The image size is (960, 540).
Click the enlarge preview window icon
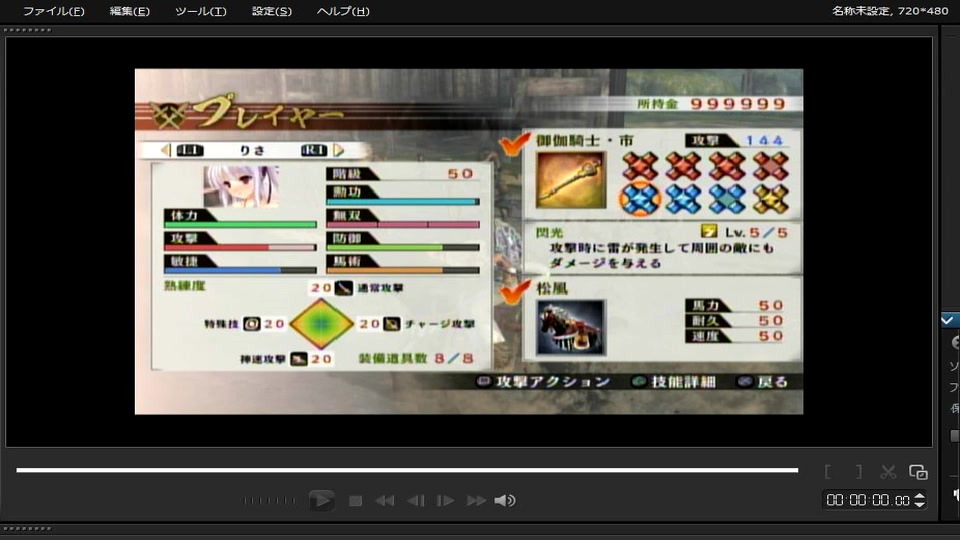click(918, 472)
